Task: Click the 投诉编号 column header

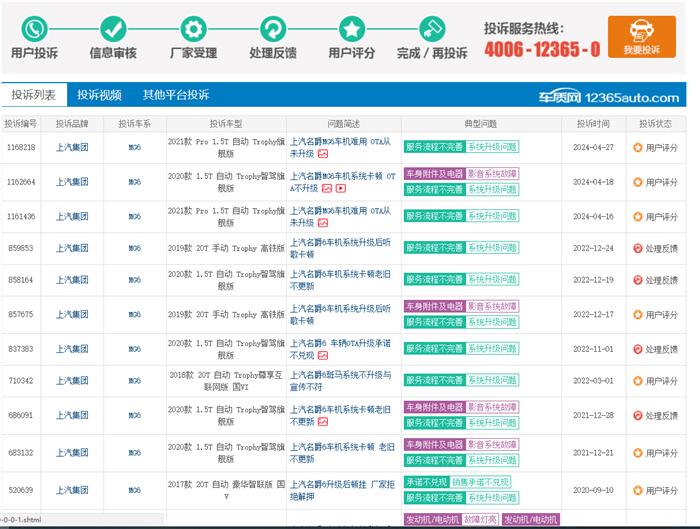Action: pos(21,124)
